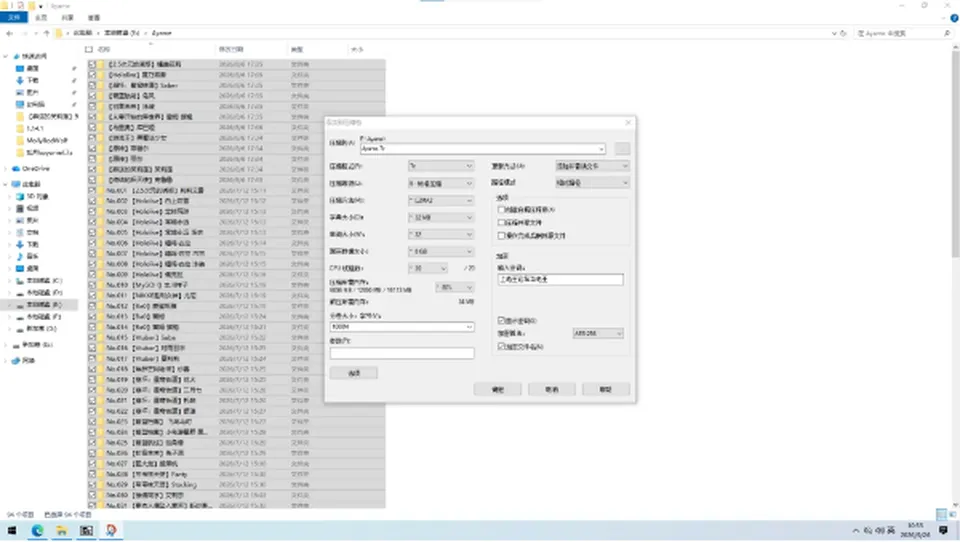Open the Home tab in the Explorer ribbon

41,18
